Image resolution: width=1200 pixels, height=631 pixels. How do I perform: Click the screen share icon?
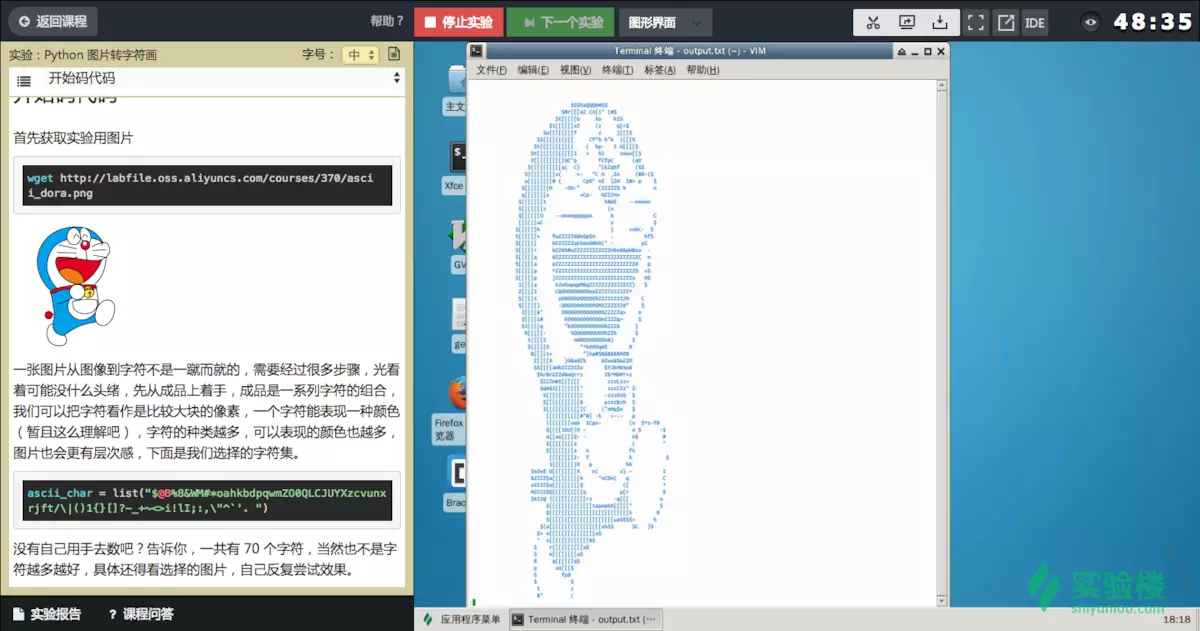pyautogui.click(x=907, y=22)
